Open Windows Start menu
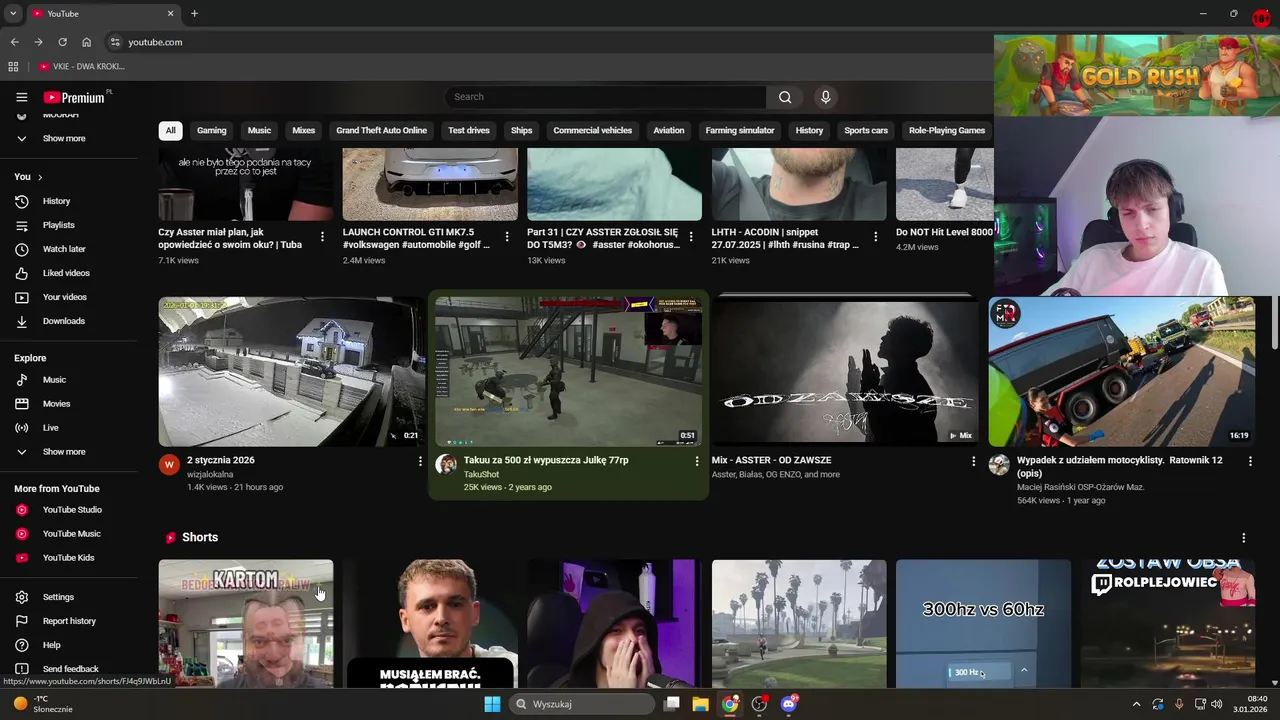Image resolution: width=1280 pixels, height=720 pixels. click(x=492, y=704)
